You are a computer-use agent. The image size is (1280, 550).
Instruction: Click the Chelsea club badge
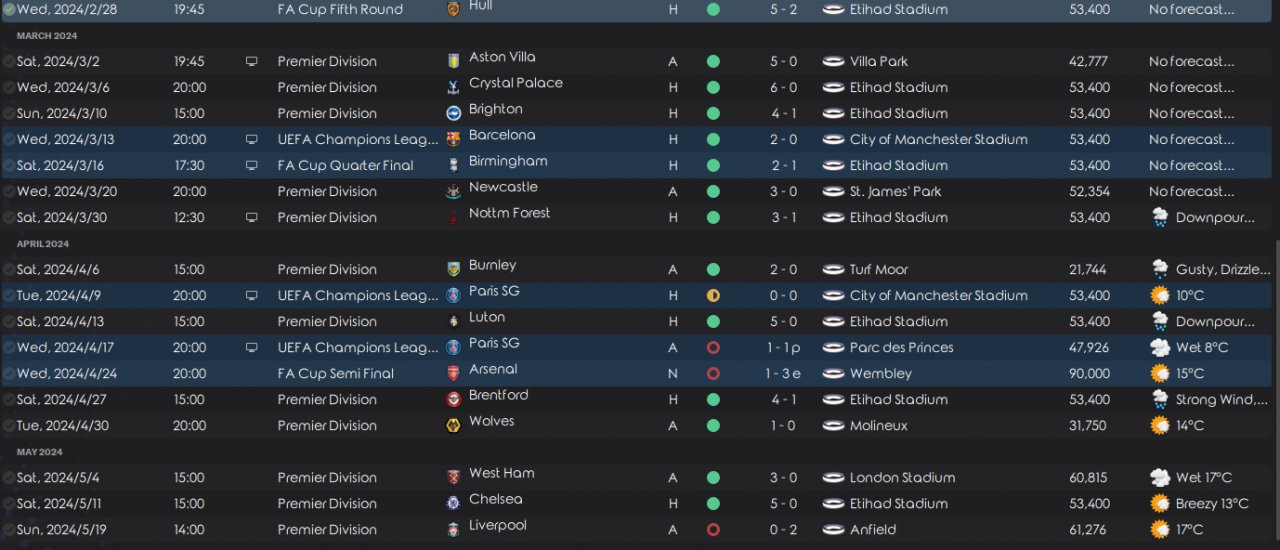(x=453, y=503)
